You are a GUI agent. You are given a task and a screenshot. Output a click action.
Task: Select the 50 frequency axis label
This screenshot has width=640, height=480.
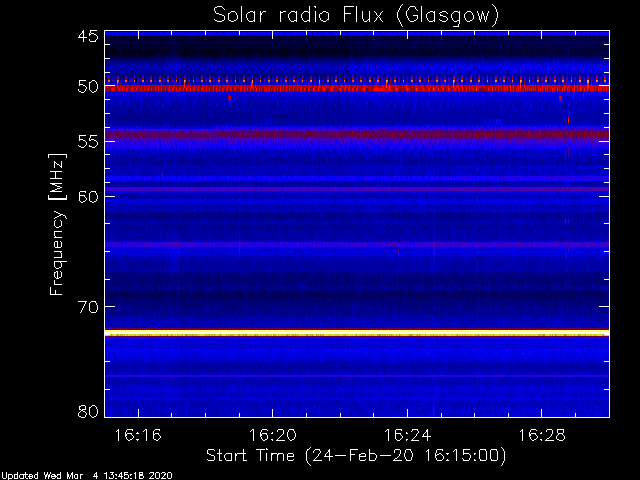[88, 87]
